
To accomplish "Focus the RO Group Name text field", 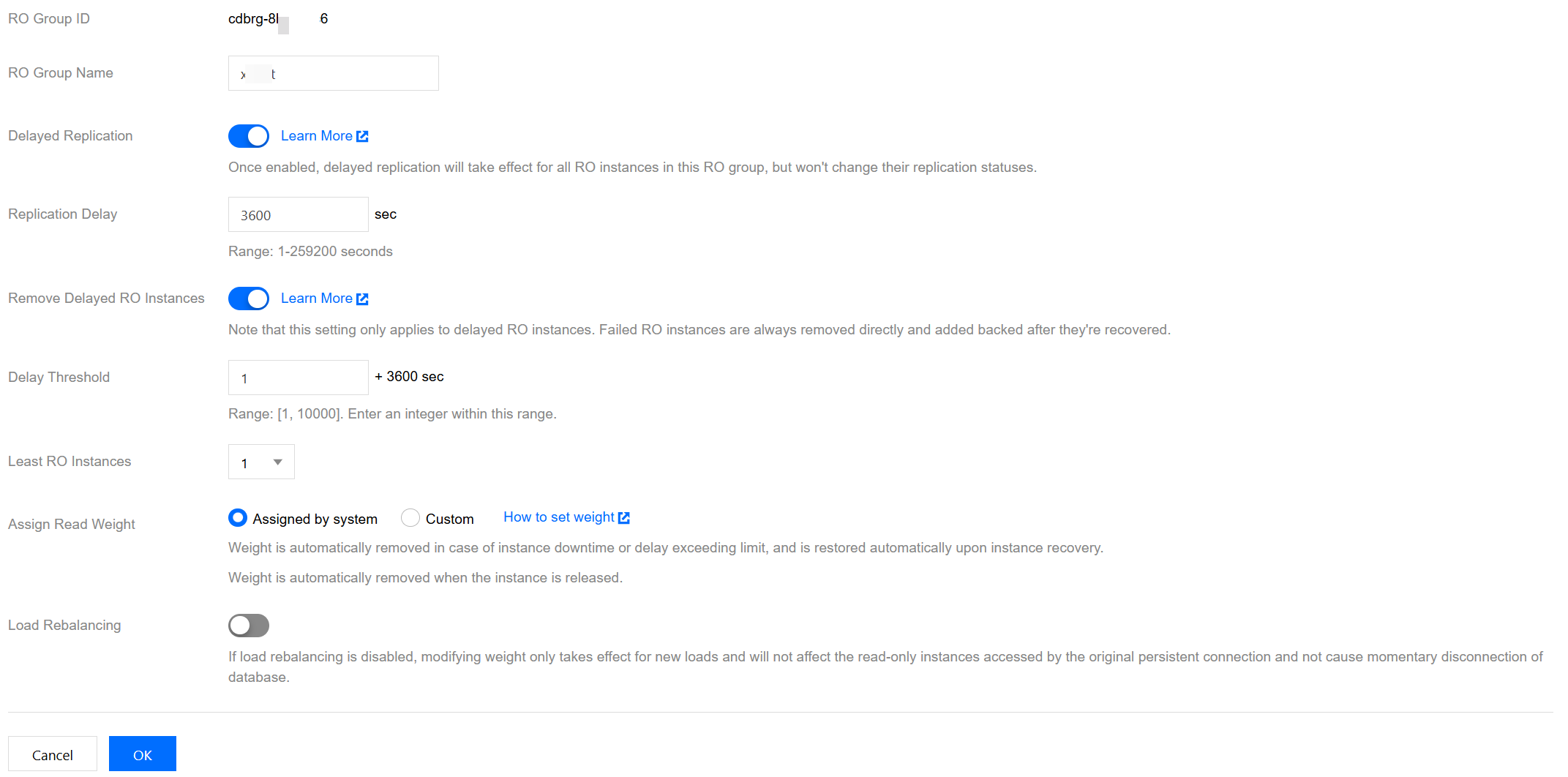I will 333,73.
